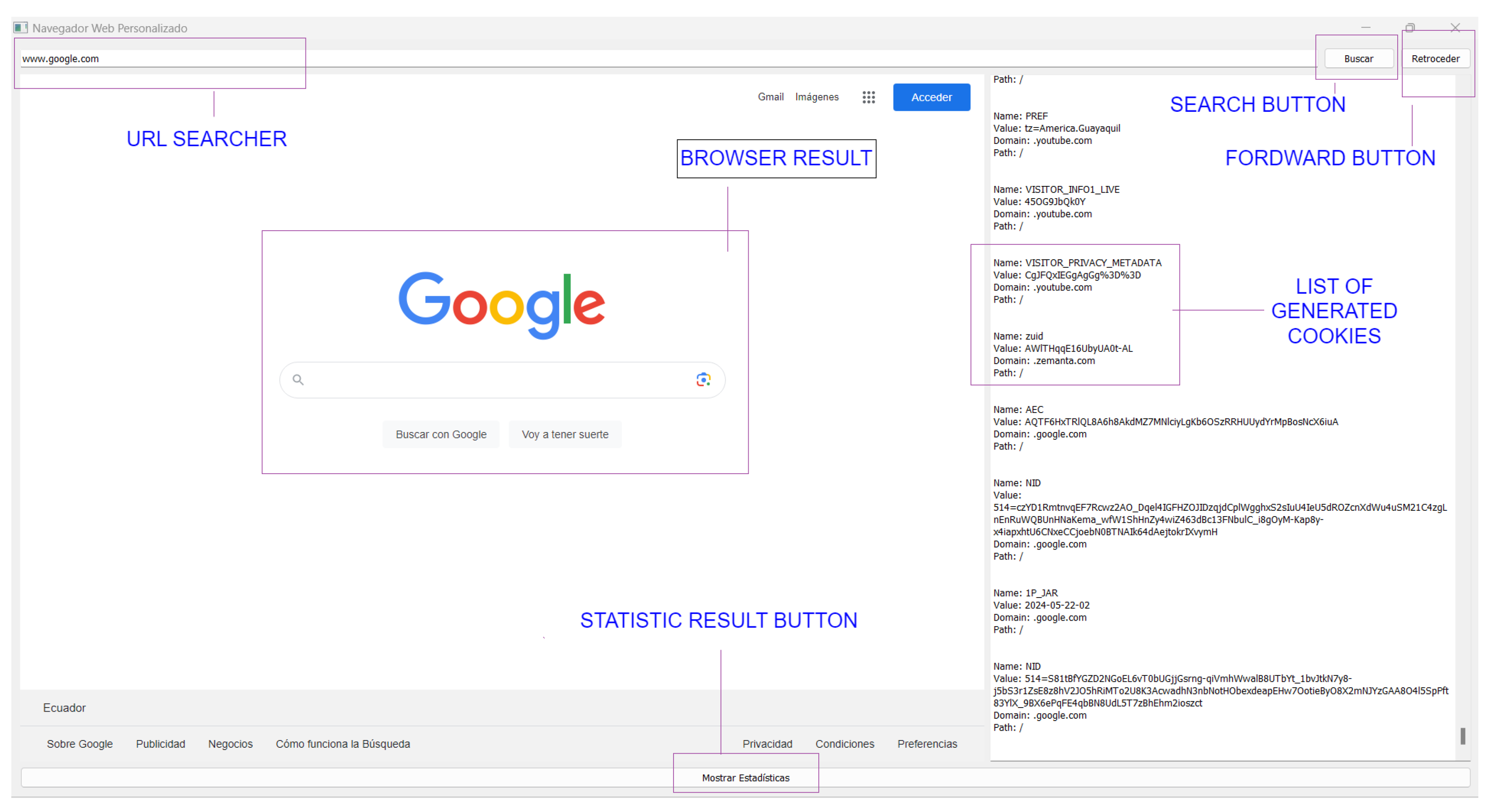Open Cómo funciona la Búsqueda link
This screenshot has width=1486, height=812.
point(343,743)
